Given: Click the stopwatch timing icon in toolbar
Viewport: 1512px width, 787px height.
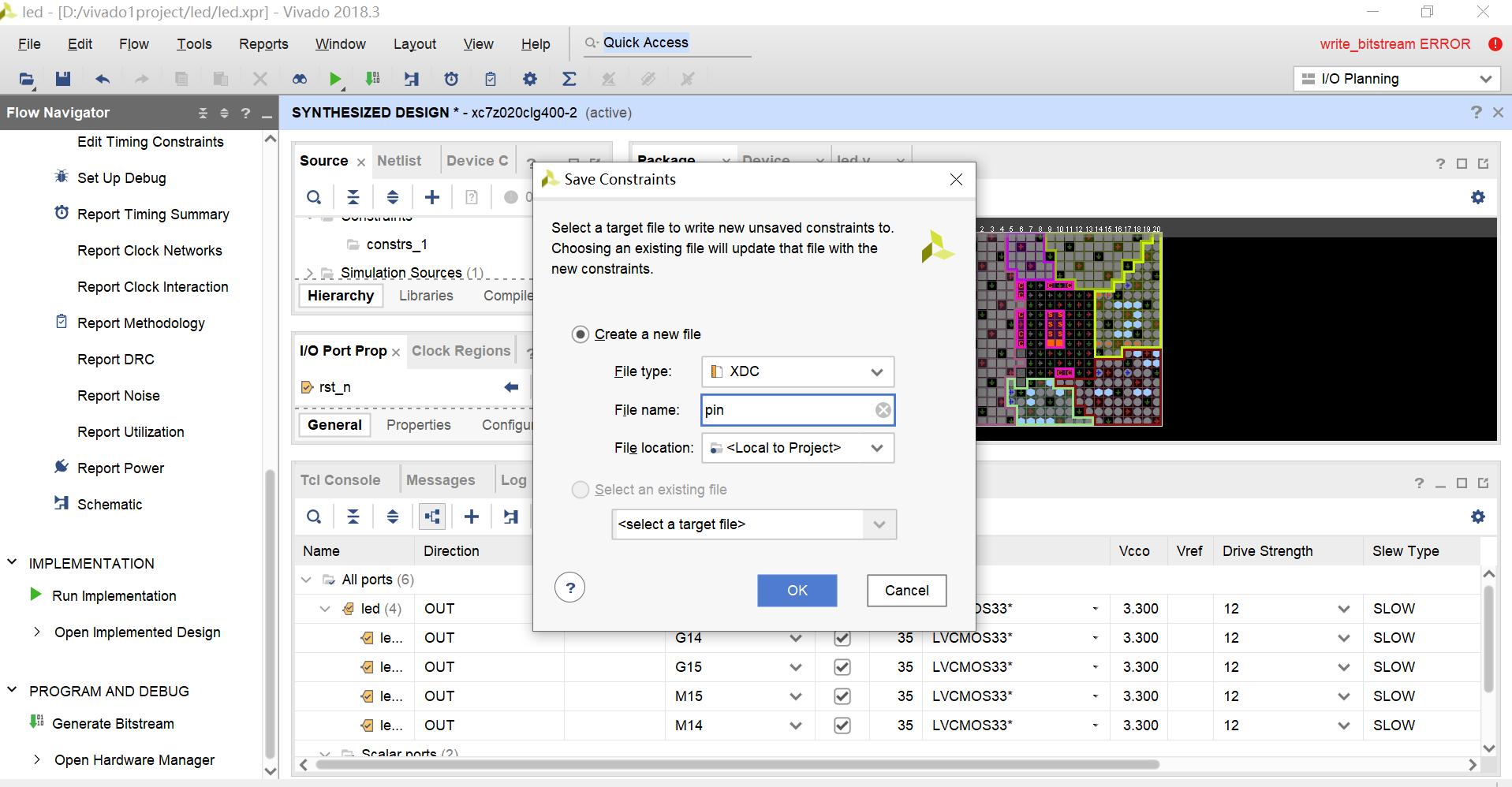Looking at the screenshot, I should point(451,79).
